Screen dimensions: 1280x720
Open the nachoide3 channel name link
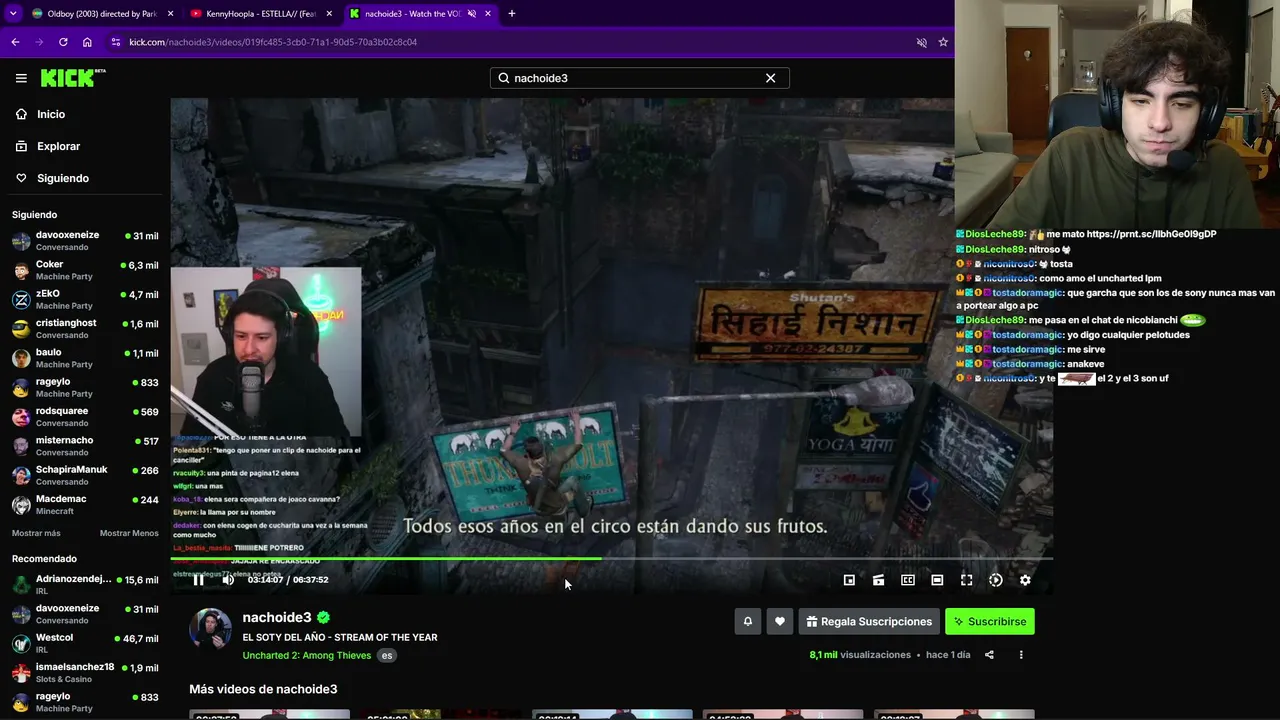pyautogui.click(x=277, y=618)
